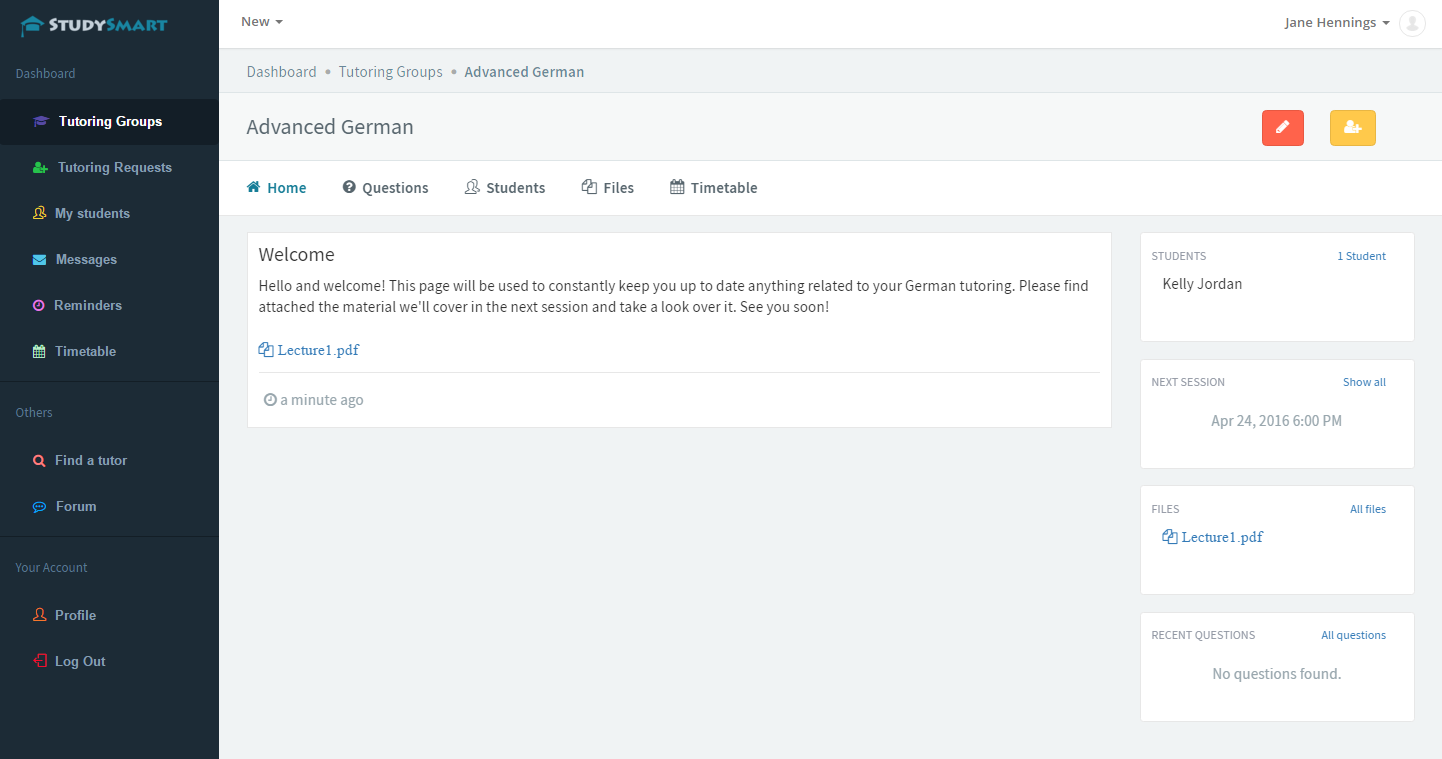This screenshot has height=759, width=1442.
Task: Click Find a tutor
Action: click(x=92, y=460)
